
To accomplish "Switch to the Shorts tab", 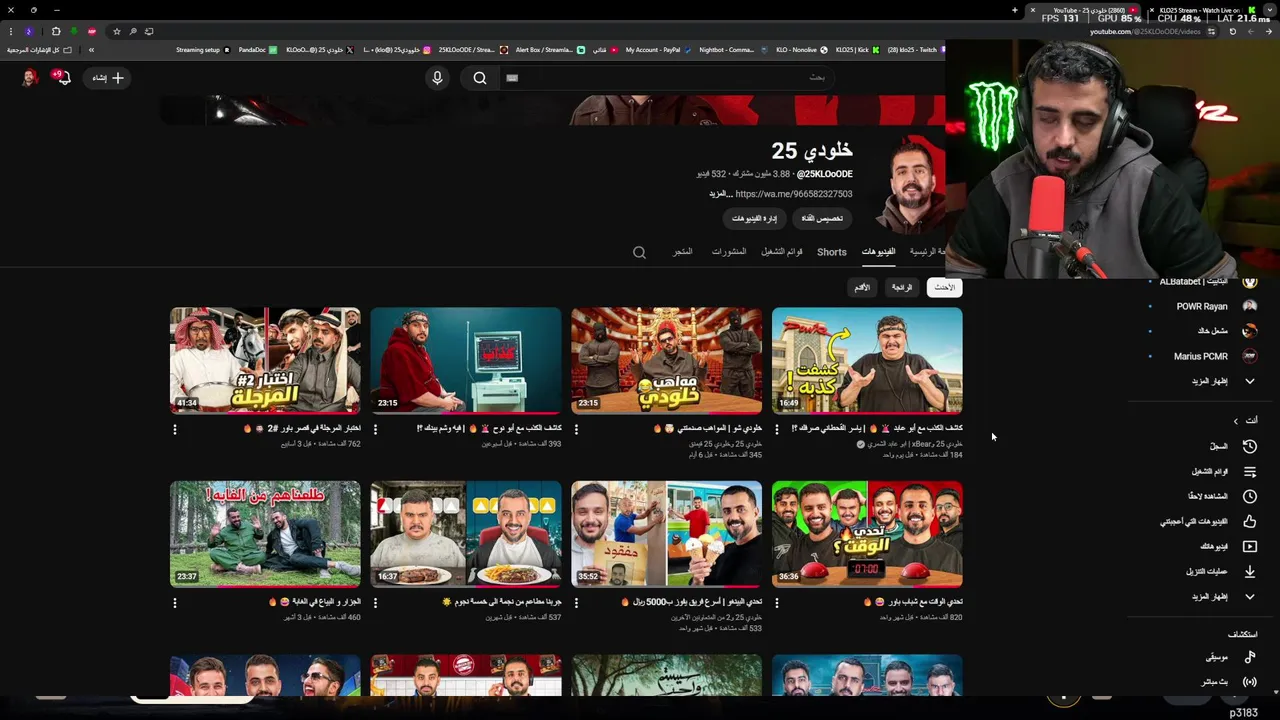I will pos(832,252).
